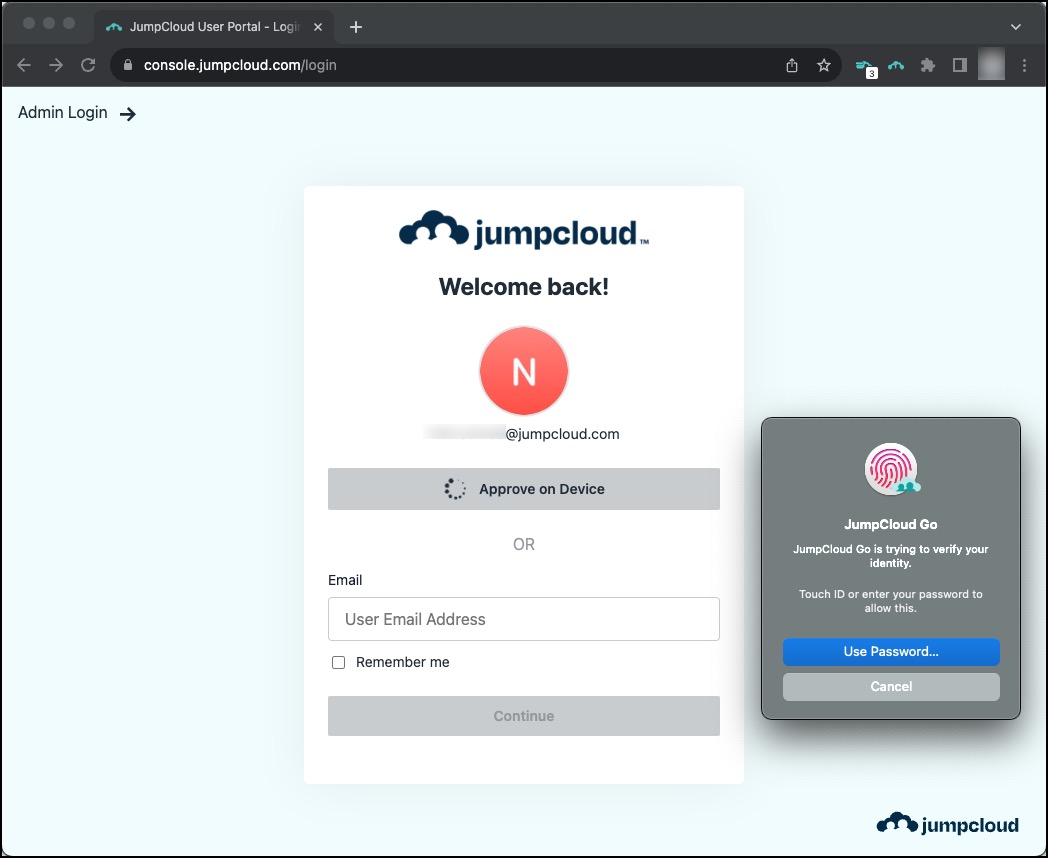Image resolution: width=1048 pixels, height=858 pixels.
Task: View site information via the padlock icon
Action: [x=126, y=63]
